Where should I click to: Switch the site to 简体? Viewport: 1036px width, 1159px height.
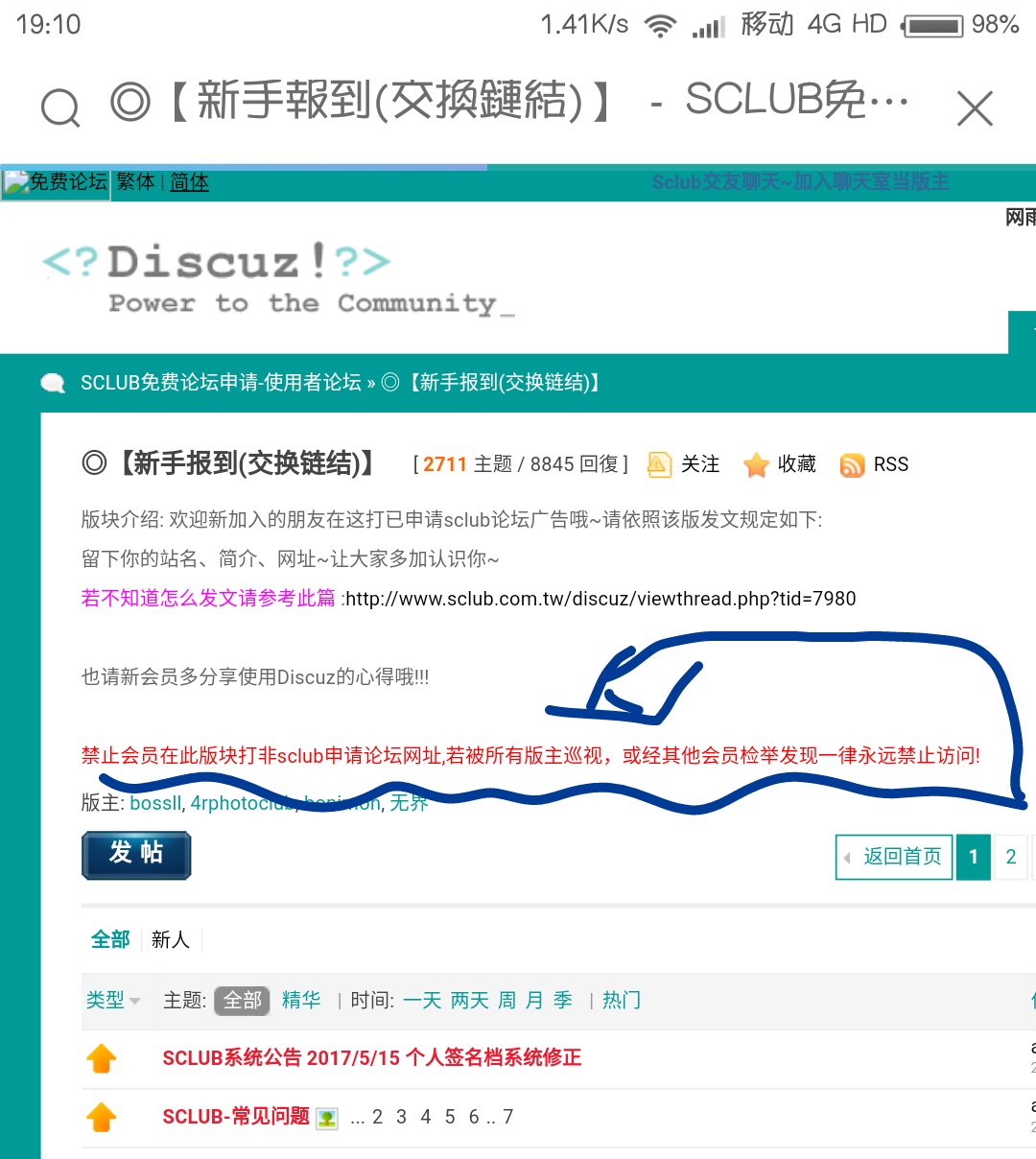(189, 182)
